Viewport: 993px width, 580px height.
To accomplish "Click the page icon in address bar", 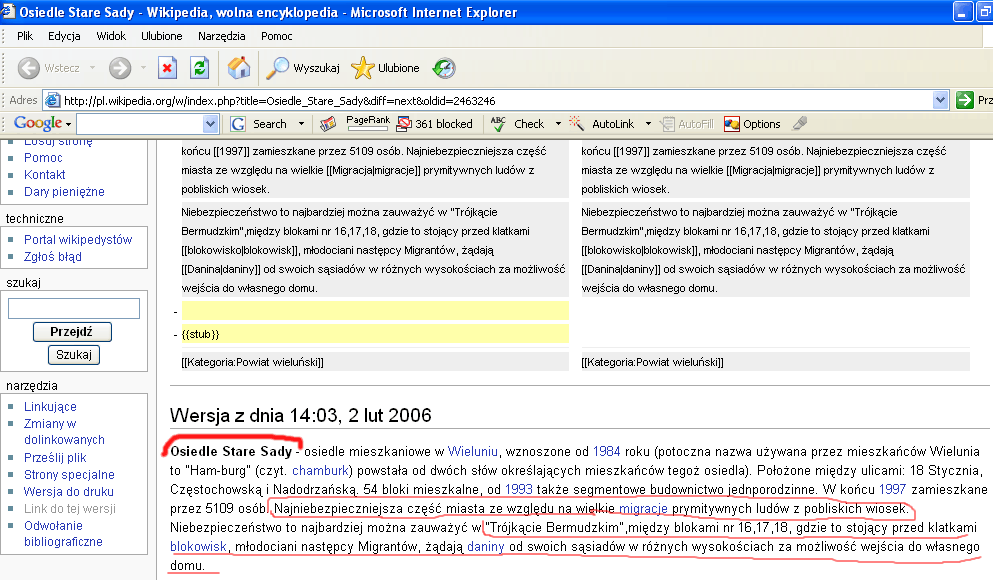I will pos(53,100).
